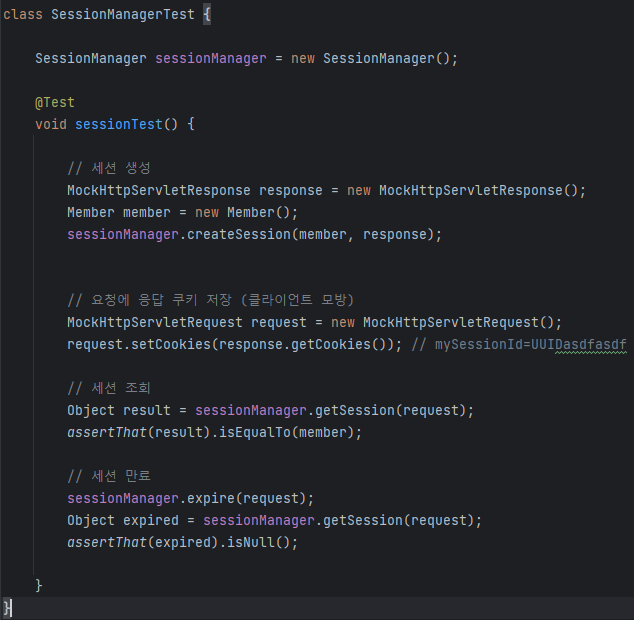Viewport: 634px width, 620px height.
Task: Click assertThat(result) call
Action: [138, 432]
